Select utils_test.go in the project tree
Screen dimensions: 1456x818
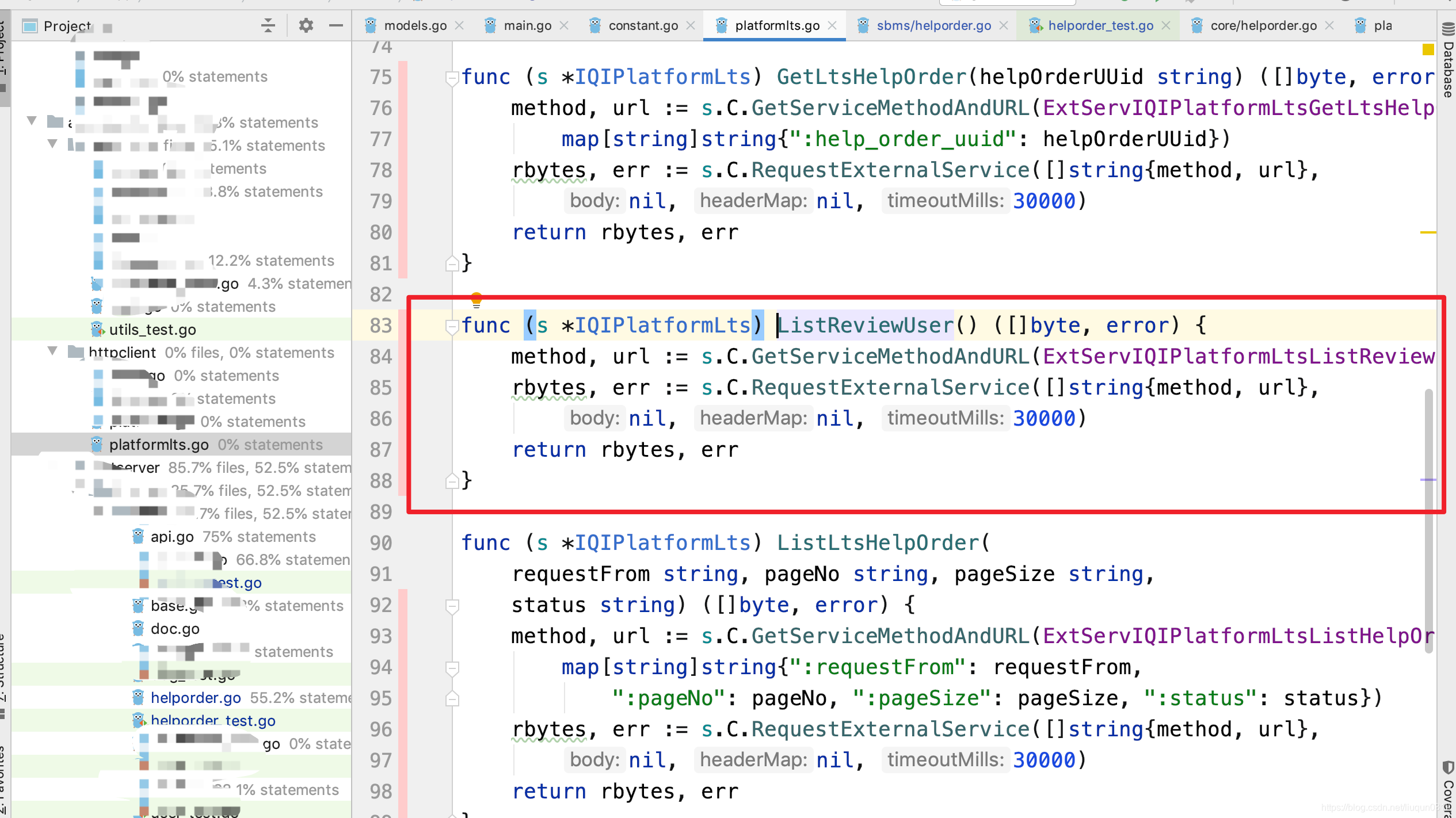click(153, 330)
